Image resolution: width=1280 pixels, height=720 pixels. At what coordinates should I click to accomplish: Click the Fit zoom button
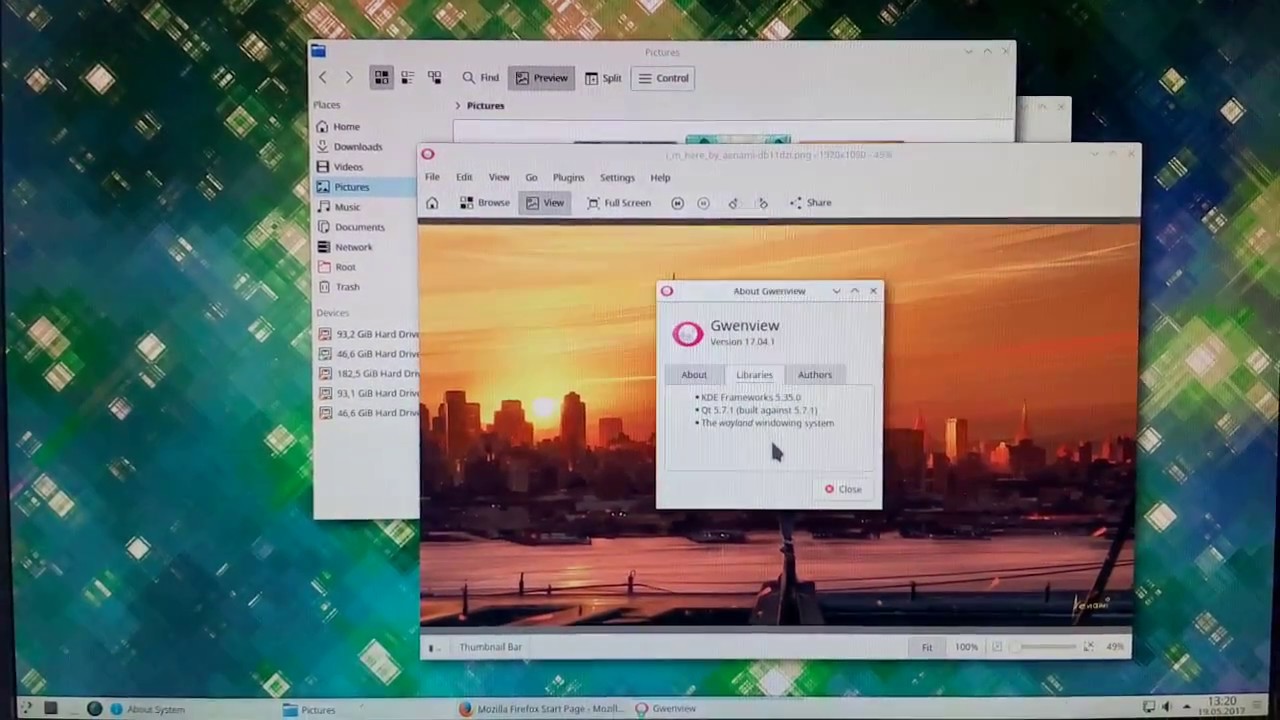click(927, 647)
